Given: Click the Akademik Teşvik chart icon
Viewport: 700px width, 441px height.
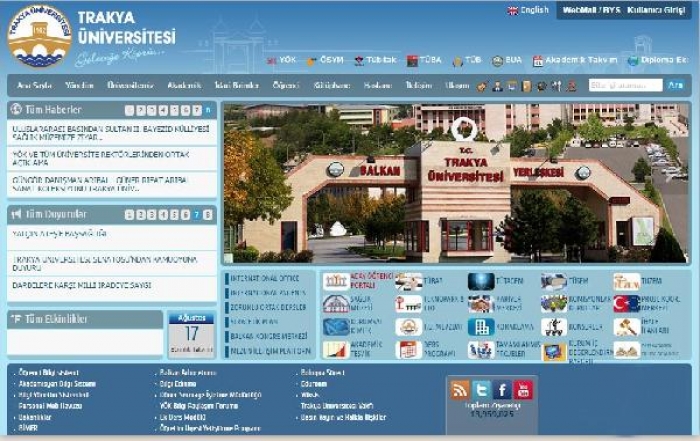Looking at the screenshot, I should tap(336, 350).
